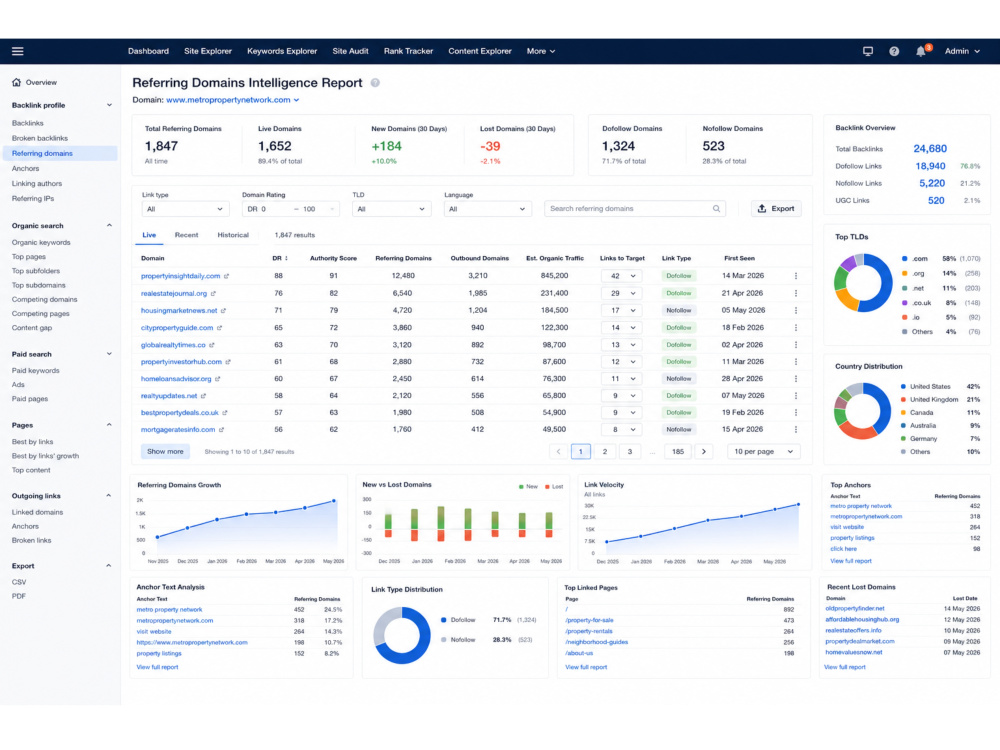Open the 10 per page dropdown

click(763, 452)
